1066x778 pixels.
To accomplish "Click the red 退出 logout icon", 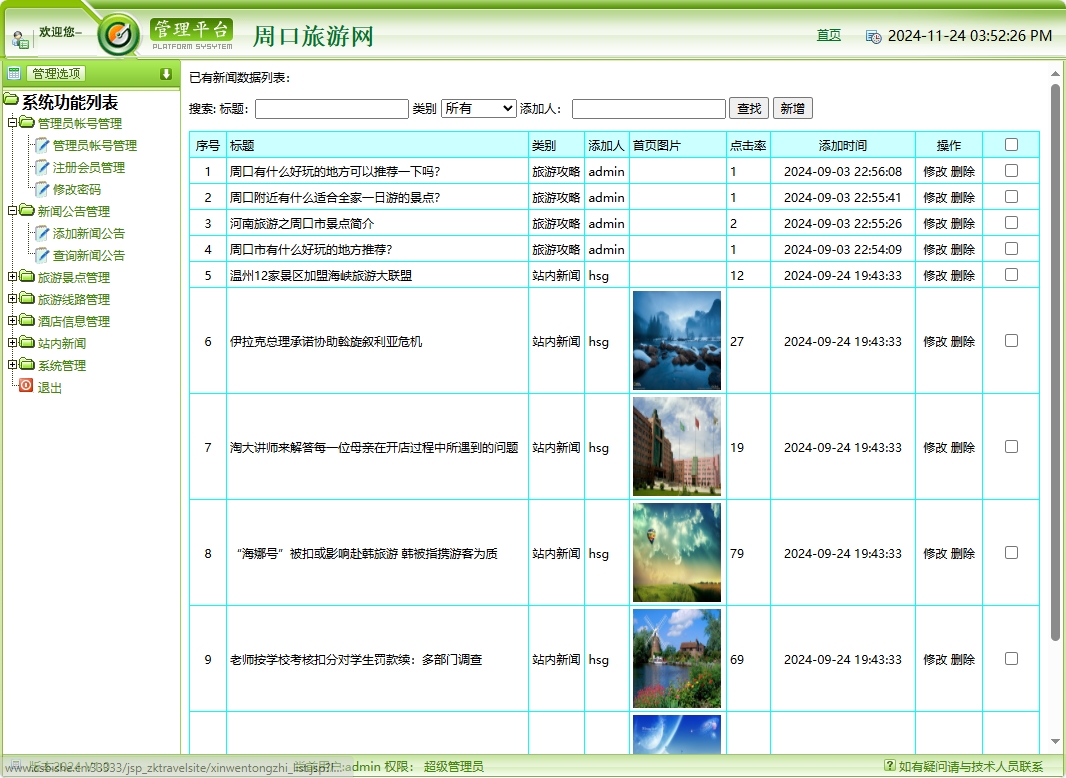I will 24,387.
